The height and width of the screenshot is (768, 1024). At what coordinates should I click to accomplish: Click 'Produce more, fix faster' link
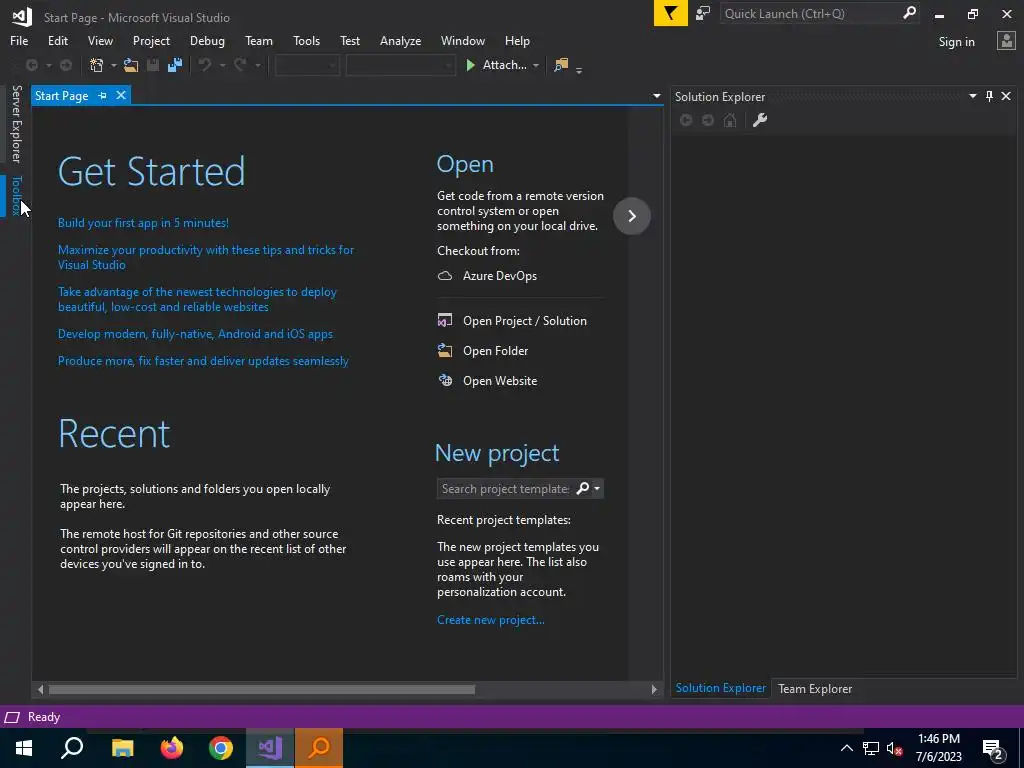pos(203,360)
